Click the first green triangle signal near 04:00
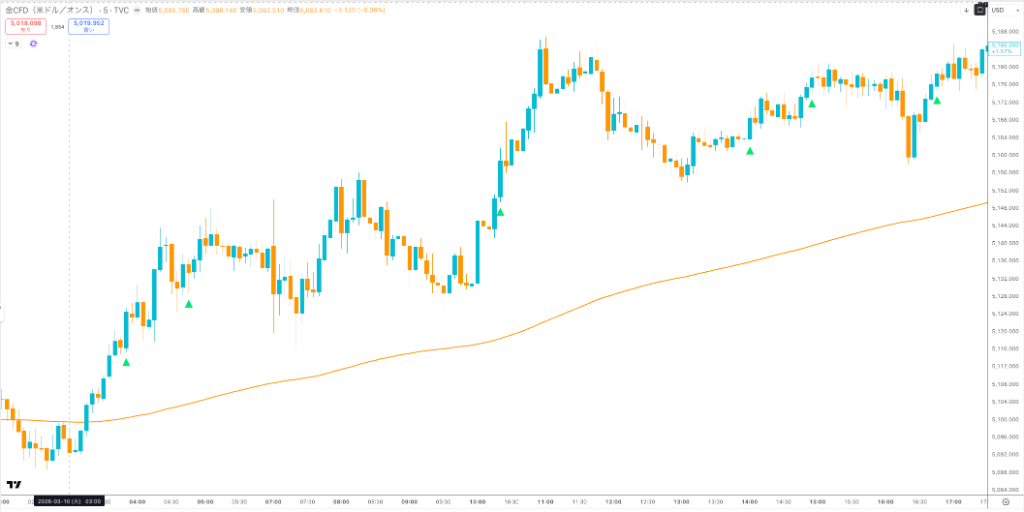1024x512 pixels. pos(126,362)
